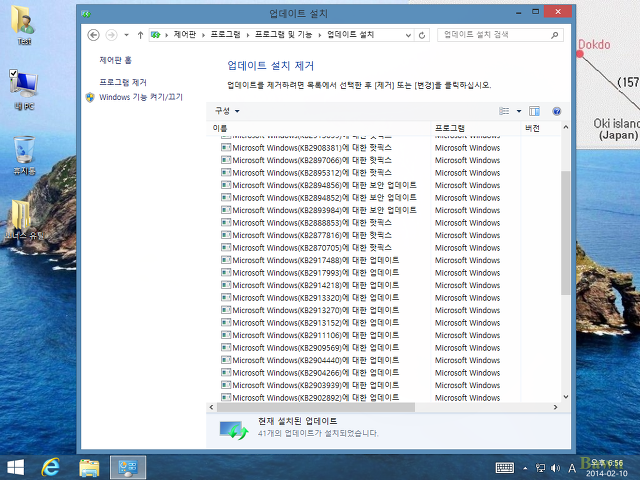Image resolution: width=640 pixels, height=480 pixels.
Task: Refresh the update list
Action: tap(422, 35)
